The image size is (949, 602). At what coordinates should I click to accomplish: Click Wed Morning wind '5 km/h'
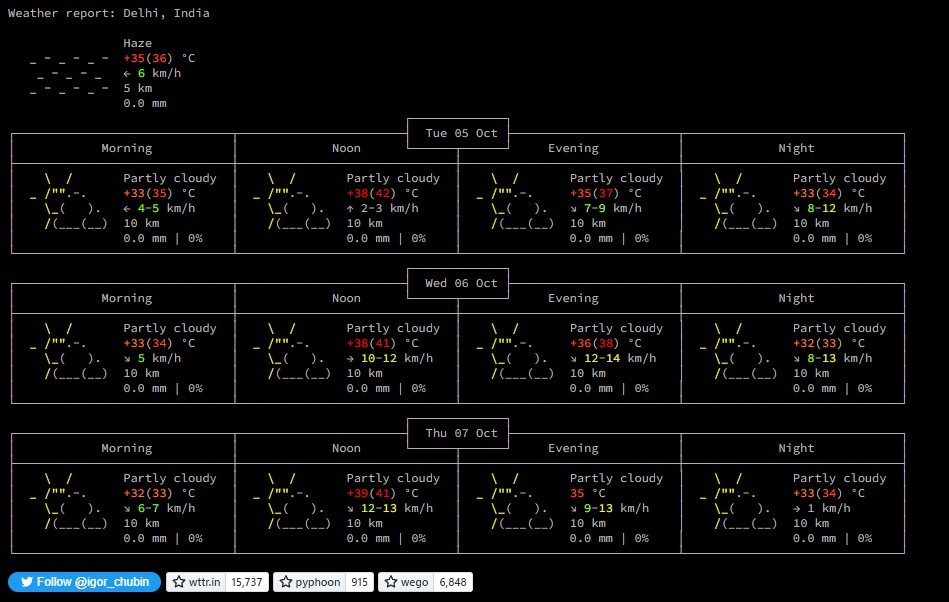[x=159, y=358]
